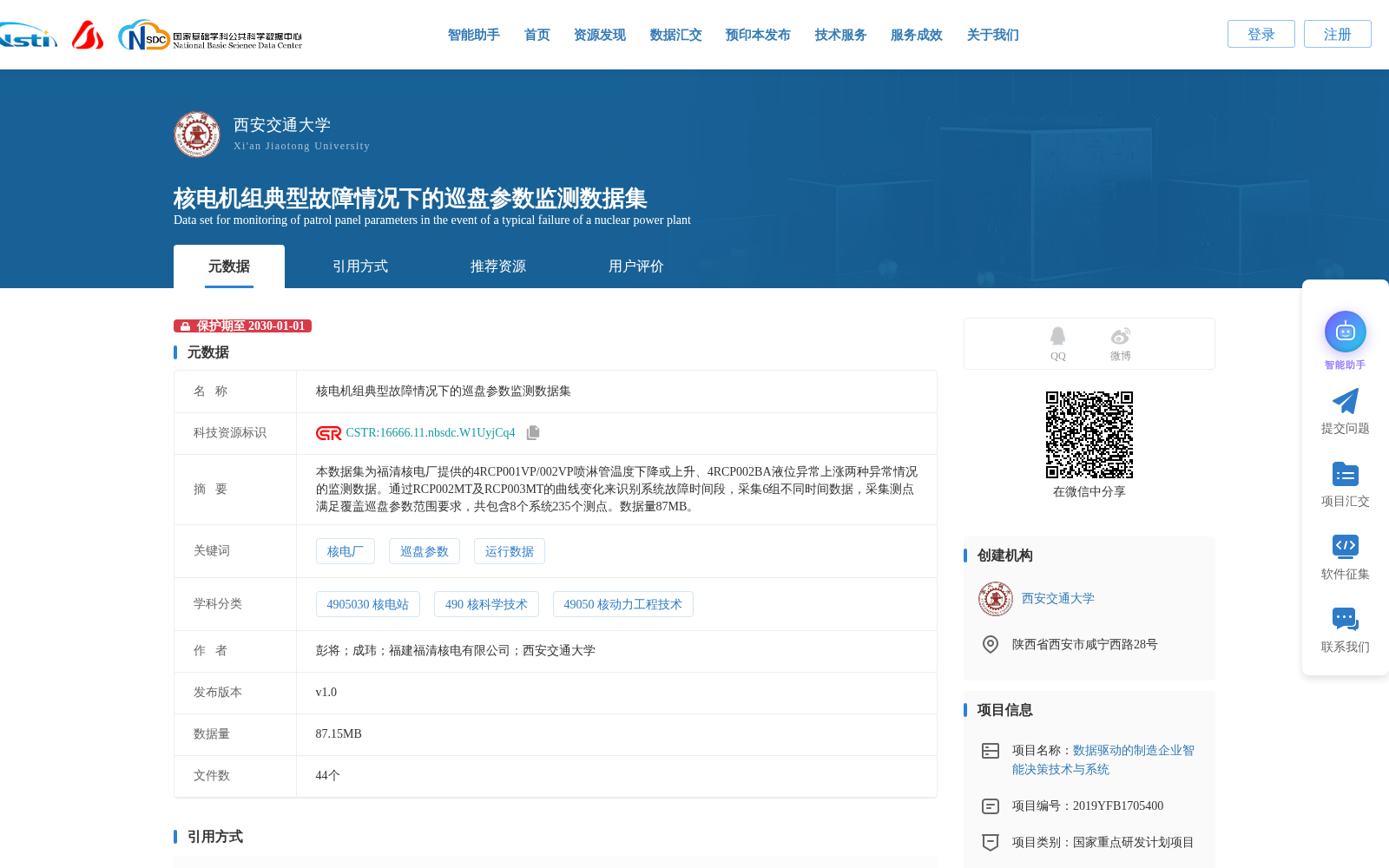
Task: Click the data size value 87.15MB
Action: click(x=339, y=734)
